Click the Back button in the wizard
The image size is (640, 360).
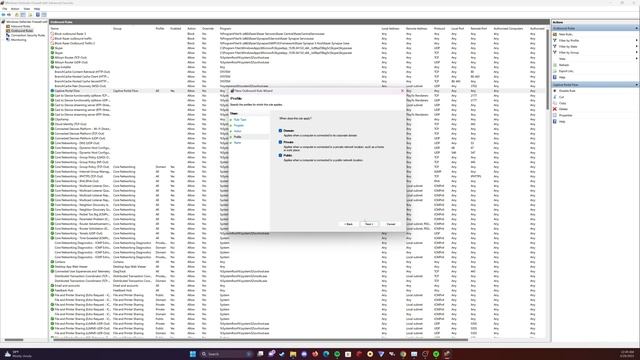[x=348, y=224]
